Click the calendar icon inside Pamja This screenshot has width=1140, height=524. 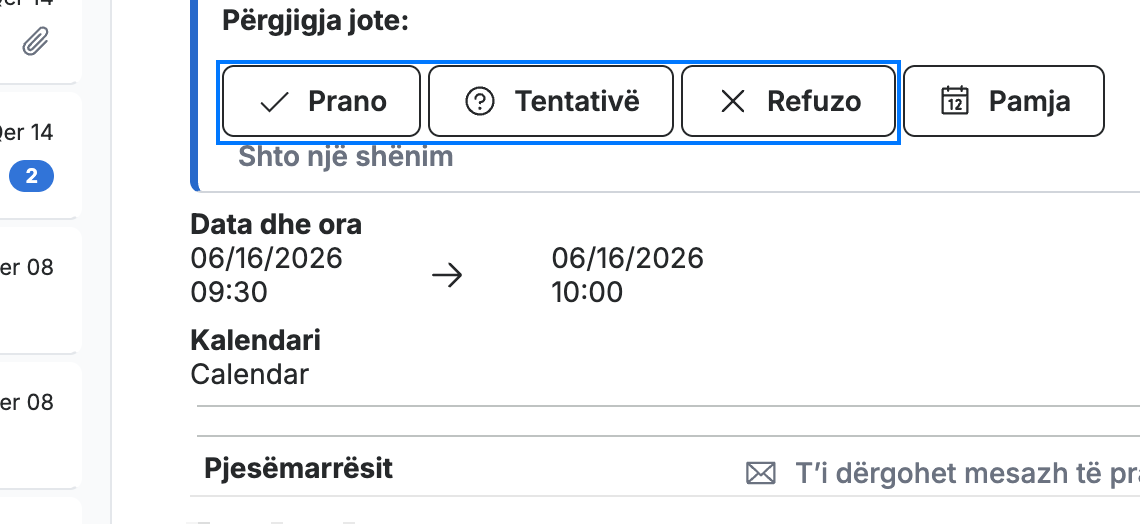pos(955,101)
